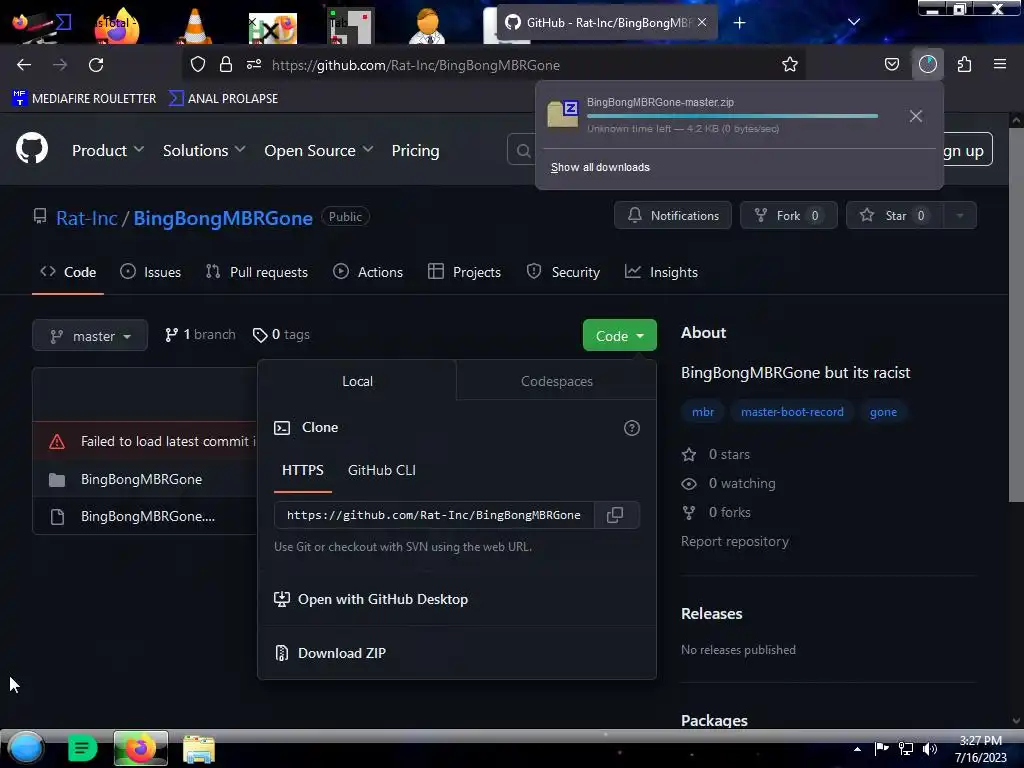
Task: Cancel the BingBongMBRGone-master.zip download
Action: pos(916,116)
